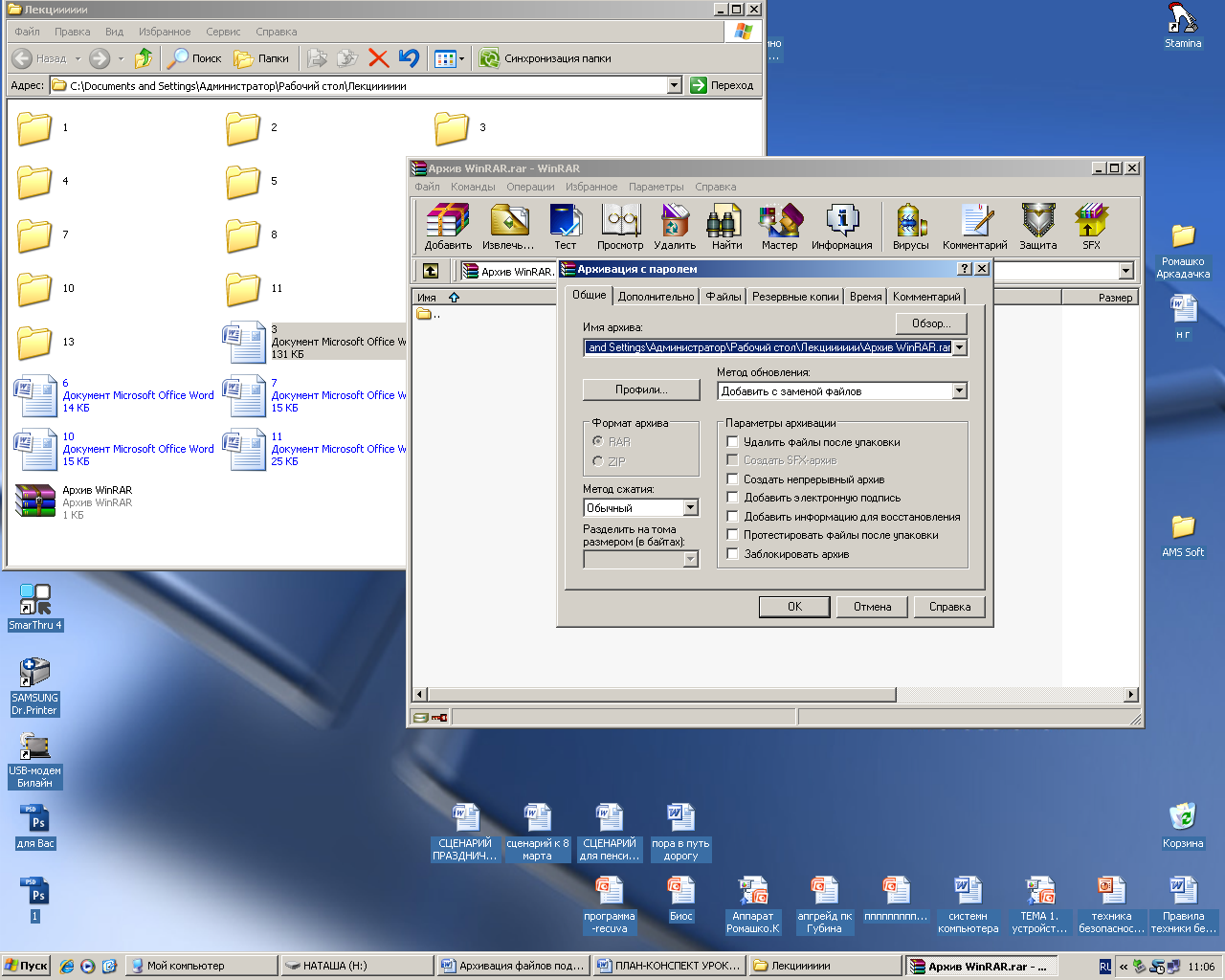The image size is (1225, 980).
Task: Select the Stamina desktop icon
Action: tap(1183, 26)
